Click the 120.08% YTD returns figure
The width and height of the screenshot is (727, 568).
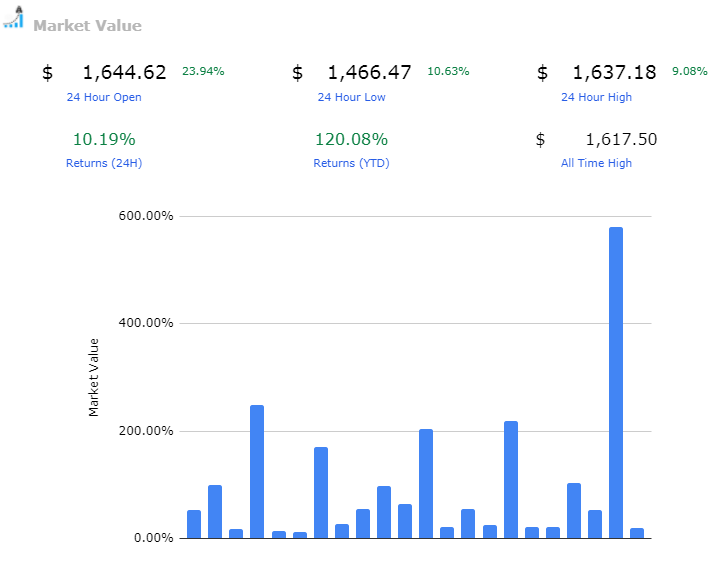click(x=351, y=139)
